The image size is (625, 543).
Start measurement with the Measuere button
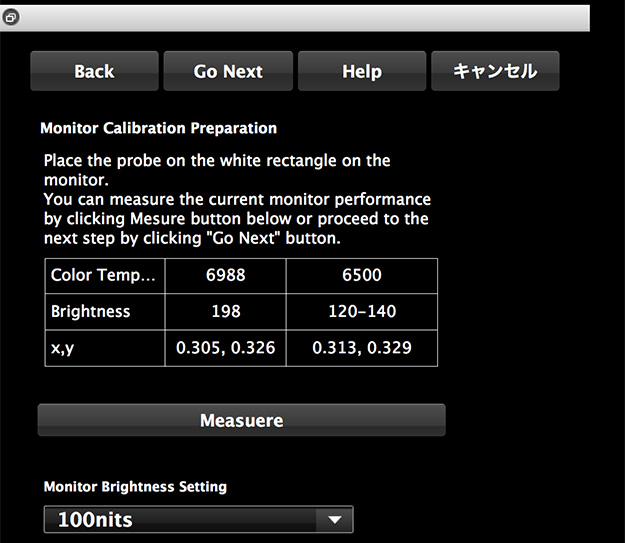click(x=241, y=421)
